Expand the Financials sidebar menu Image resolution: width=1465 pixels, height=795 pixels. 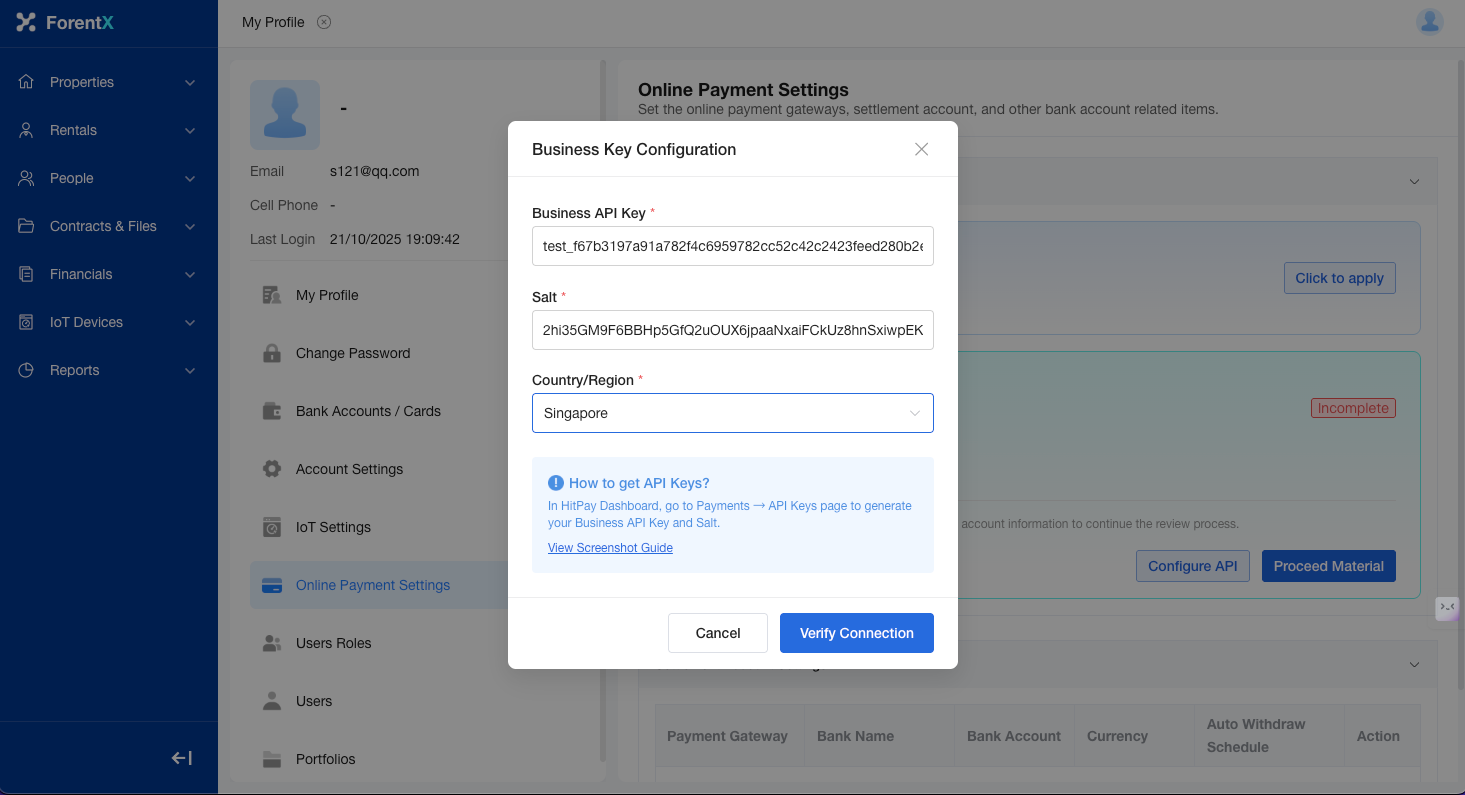108,274
